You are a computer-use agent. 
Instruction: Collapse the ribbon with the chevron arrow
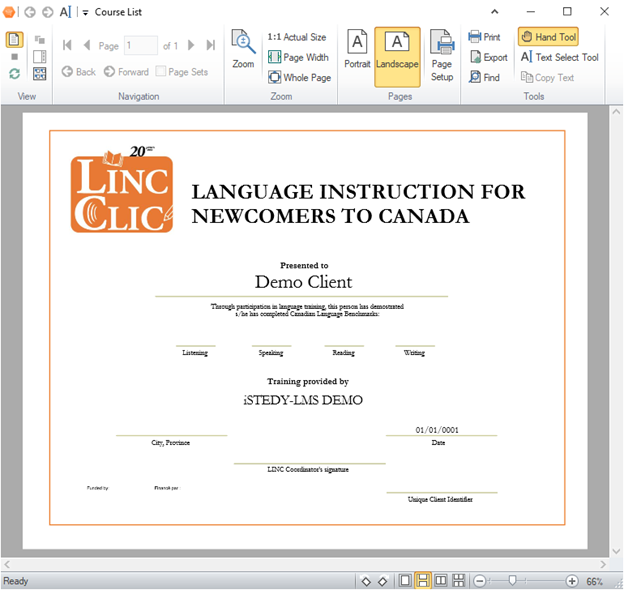[x=495, y=12]
